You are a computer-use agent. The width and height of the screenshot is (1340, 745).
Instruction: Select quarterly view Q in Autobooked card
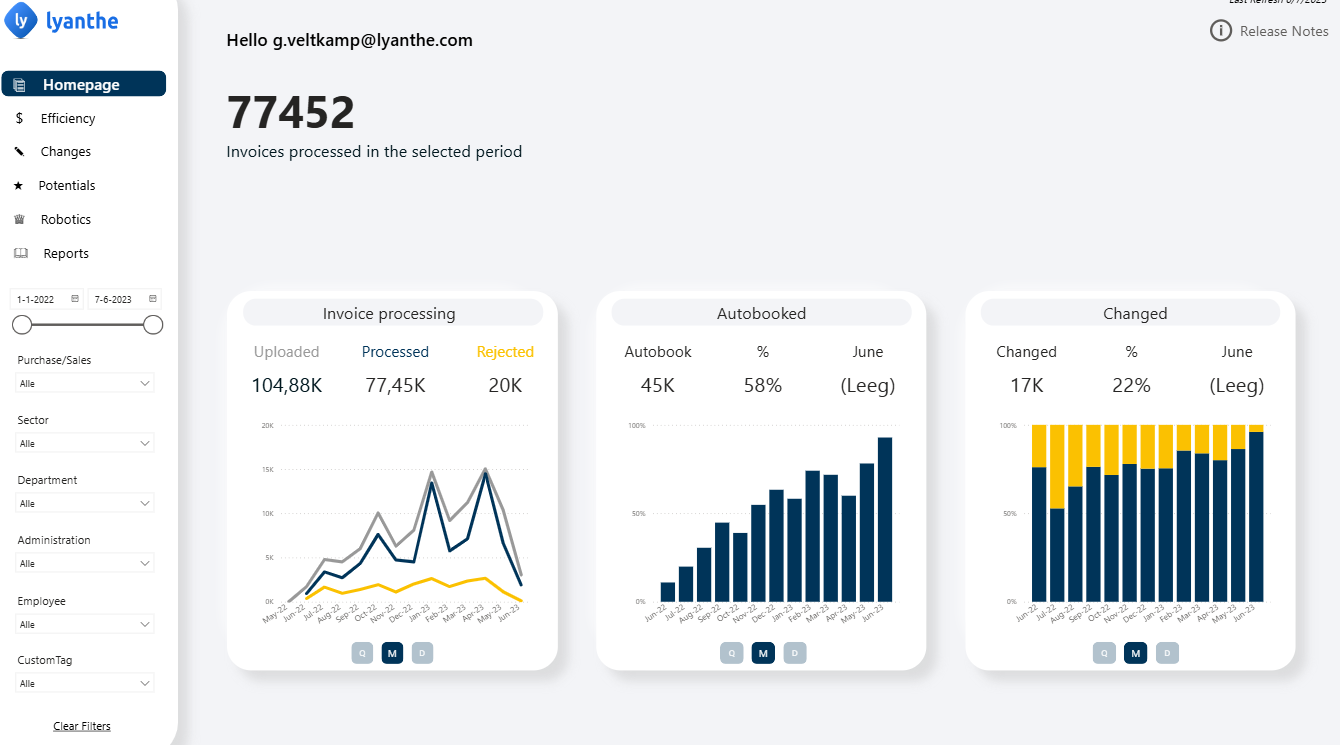pyautogui.click(x=731, y=653)
